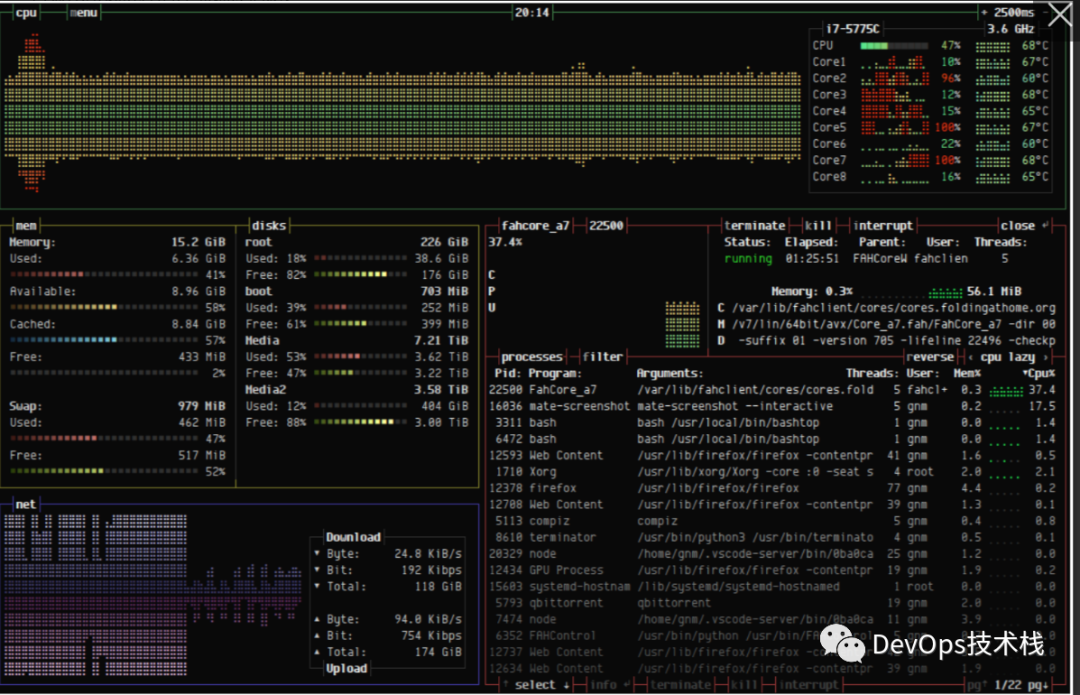Click the Pid: column header

point(508,373)
